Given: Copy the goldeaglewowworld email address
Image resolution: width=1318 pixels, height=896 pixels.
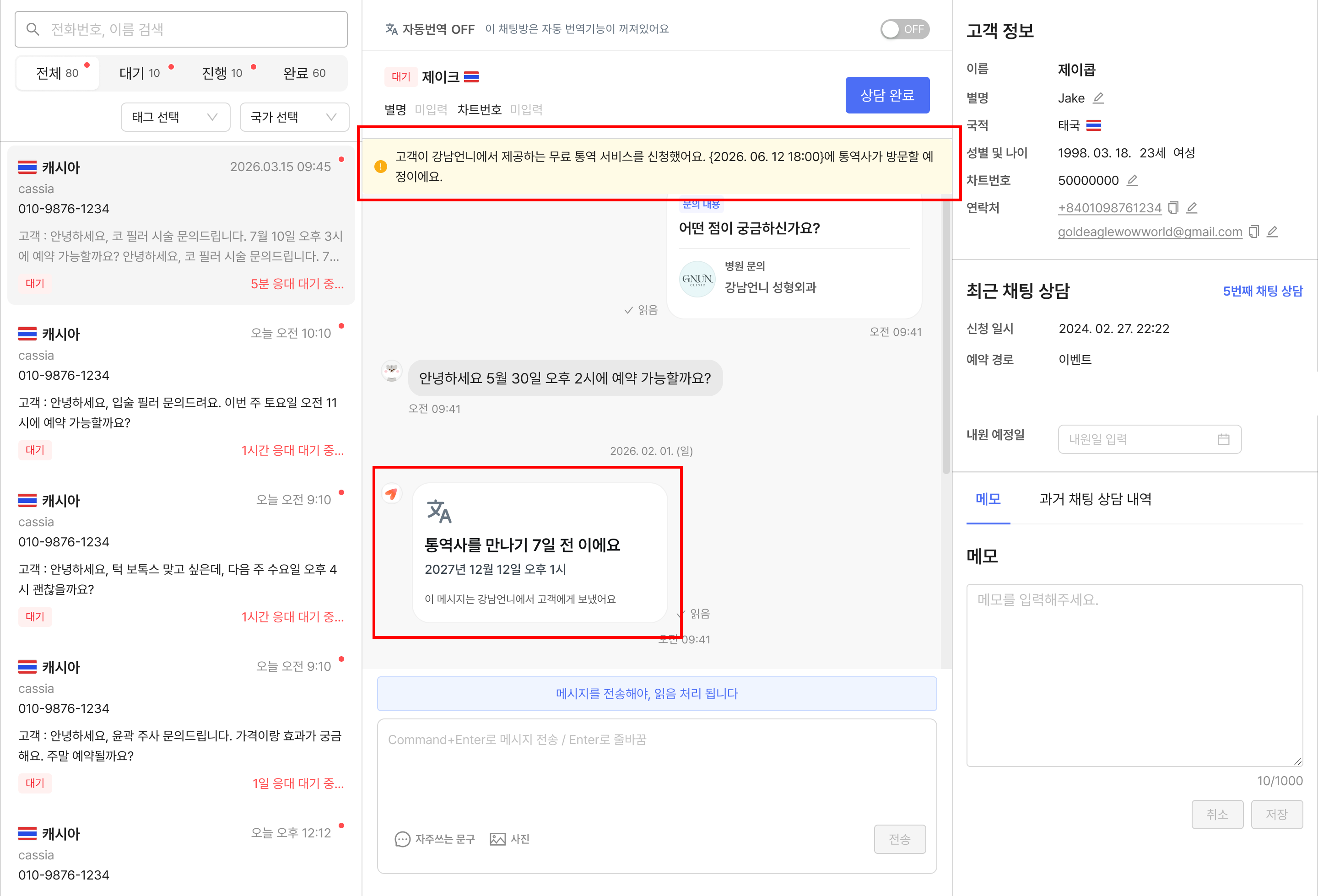Looking at the screenshot, I should 1254,232.
